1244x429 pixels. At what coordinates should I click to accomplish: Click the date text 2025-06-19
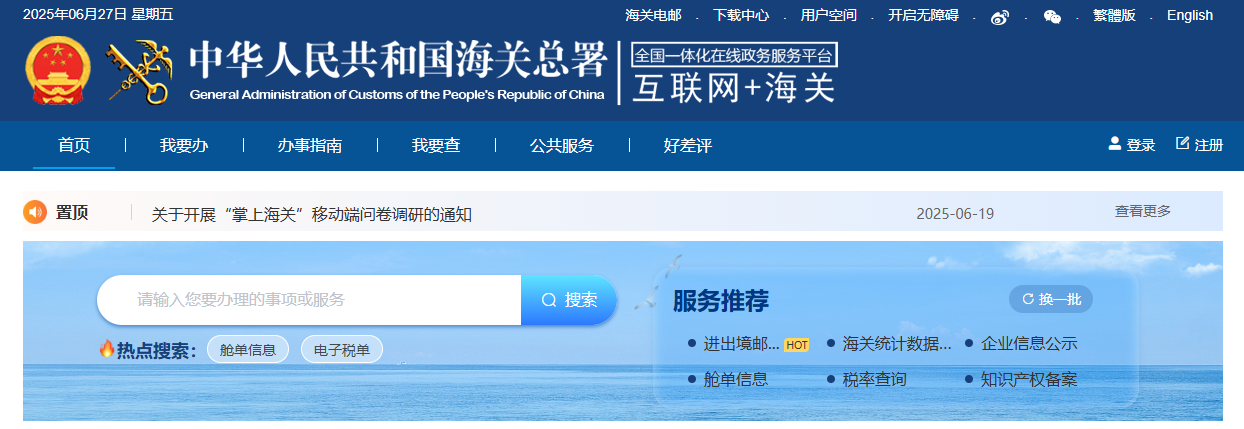click(955, 214)
